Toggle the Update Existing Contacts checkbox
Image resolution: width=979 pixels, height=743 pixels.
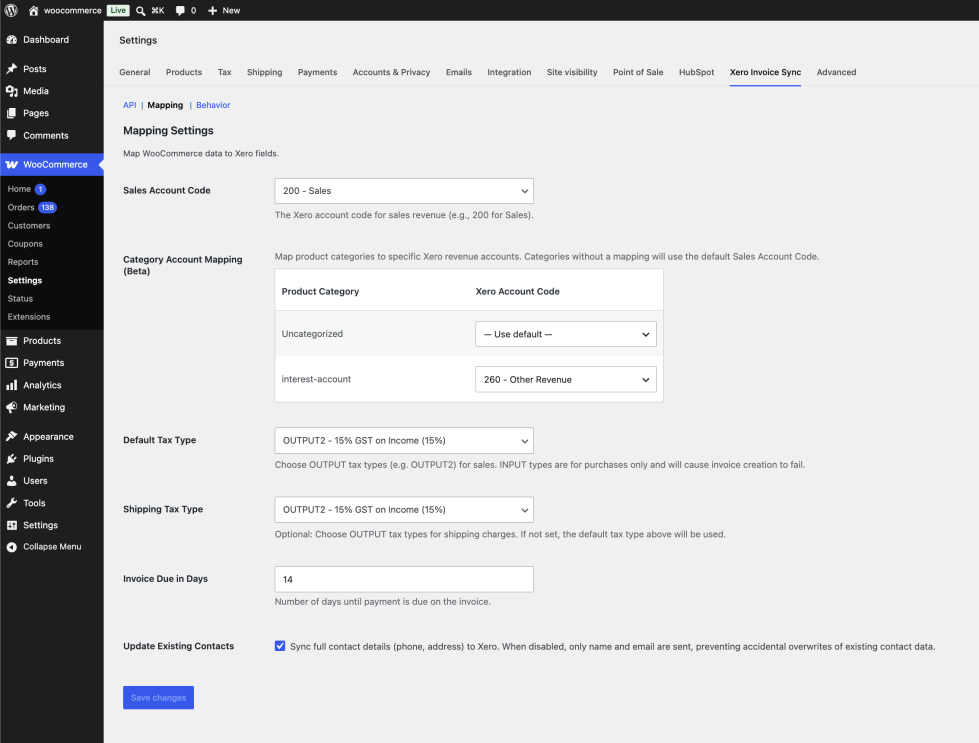280,646
